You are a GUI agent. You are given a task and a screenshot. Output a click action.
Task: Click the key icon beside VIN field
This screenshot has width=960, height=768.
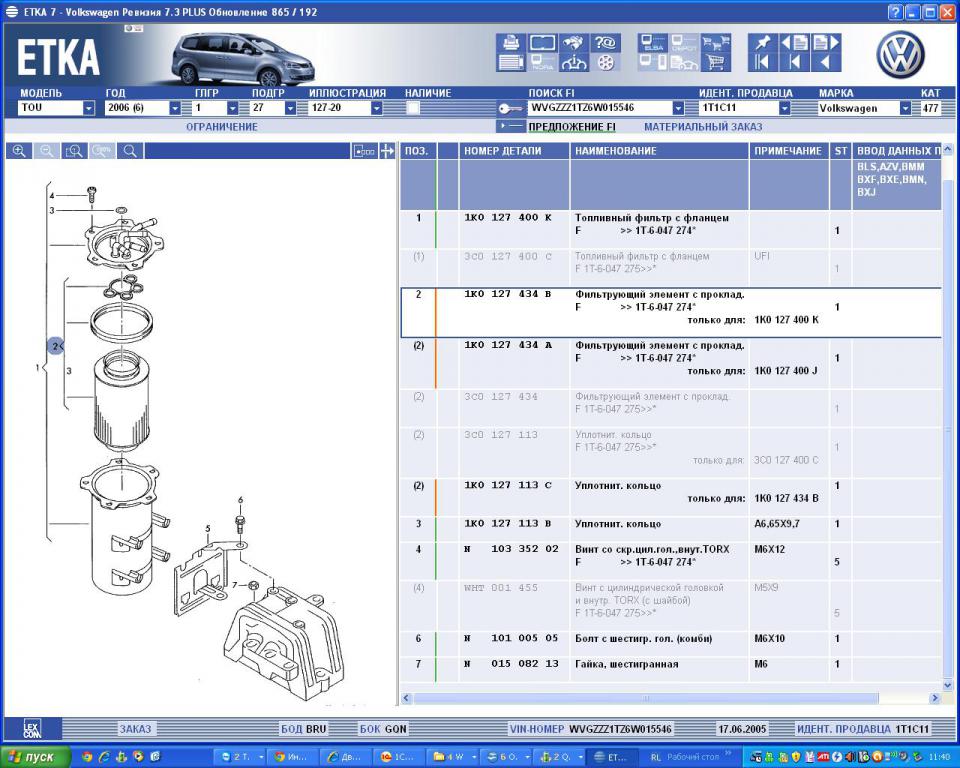coord(510,108)
